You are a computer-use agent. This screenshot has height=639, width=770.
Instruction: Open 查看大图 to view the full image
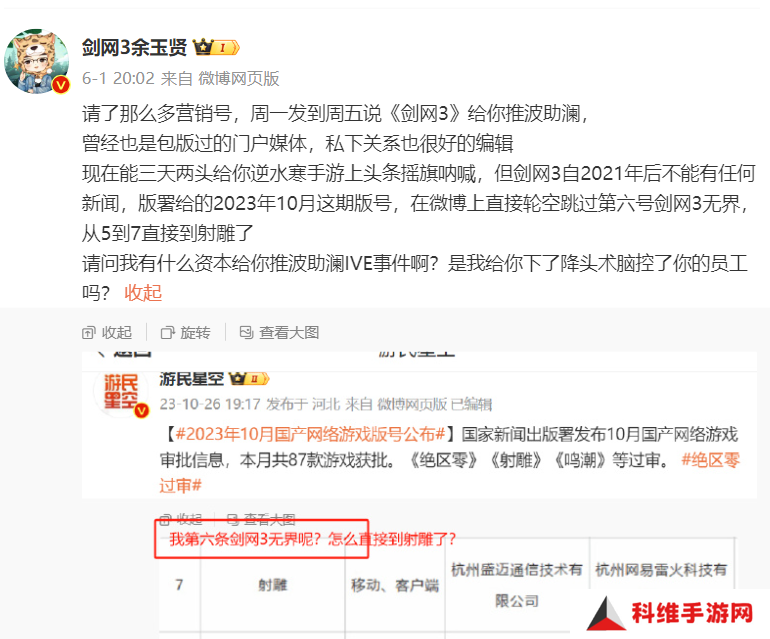click(x=279, y=333)
